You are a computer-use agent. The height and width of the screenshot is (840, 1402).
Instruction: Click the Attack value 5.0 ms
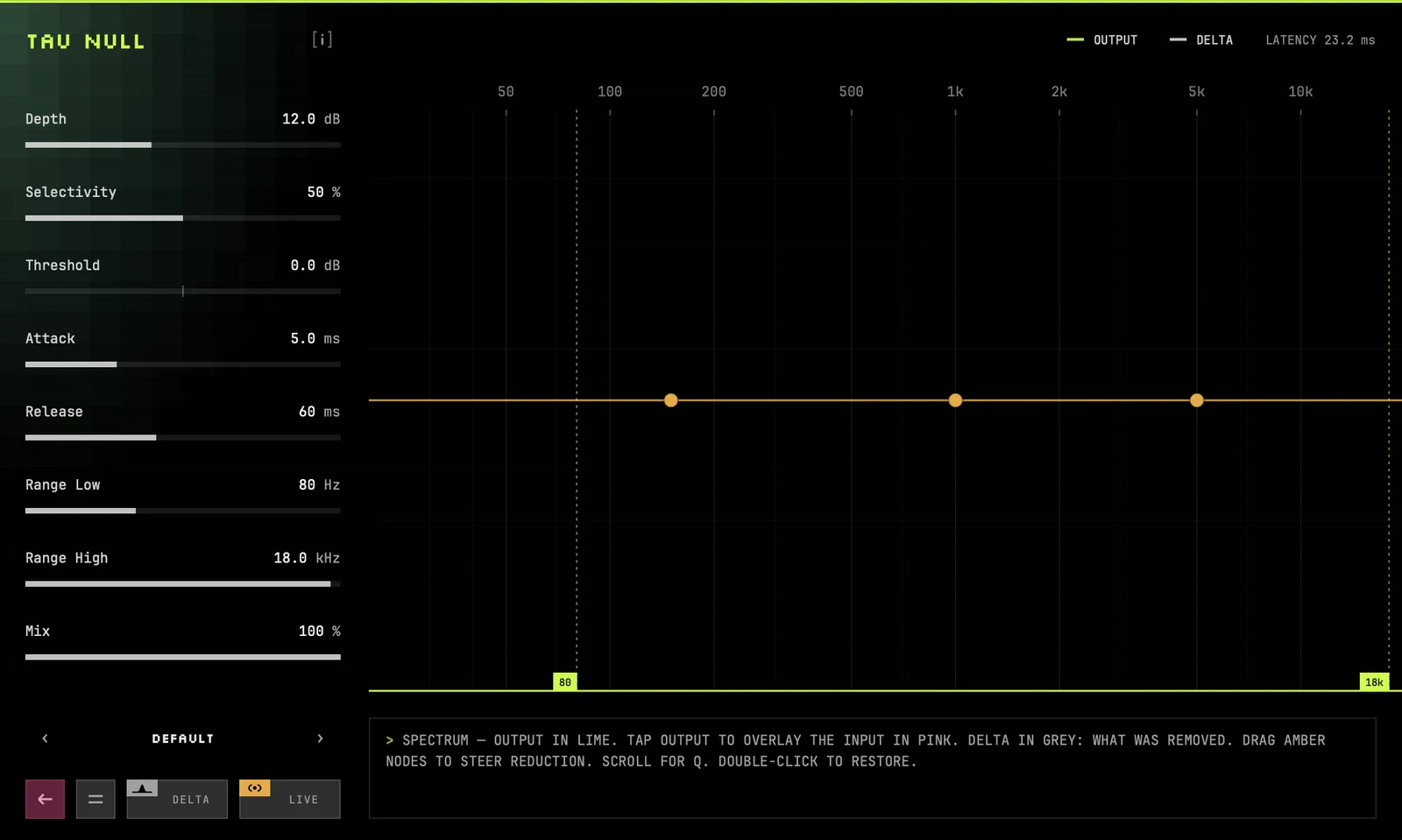[315, 338]
